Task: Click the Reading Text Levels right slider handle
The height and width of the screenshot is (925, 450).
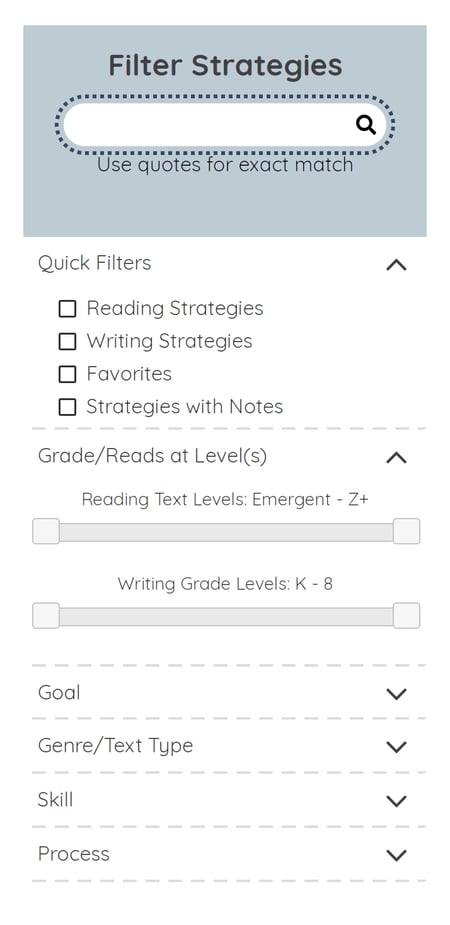Action: click(406, 531)
